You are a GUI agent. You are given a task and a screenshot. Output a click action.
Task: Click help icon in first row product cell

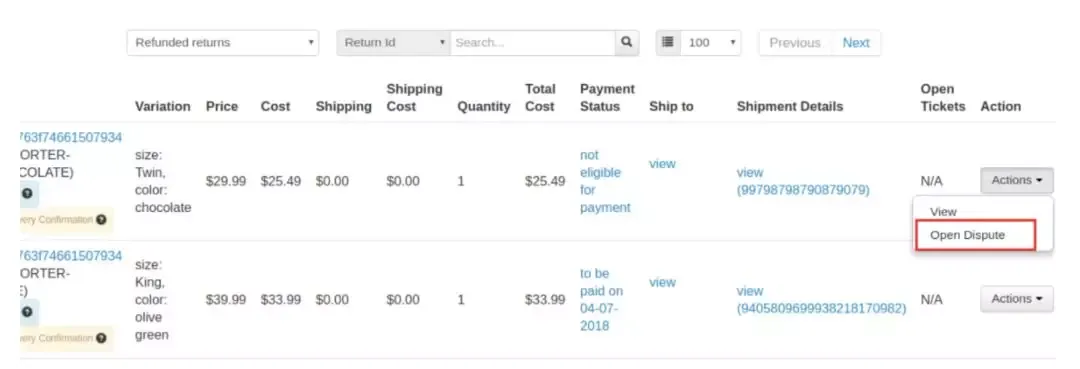tap(27, 193)
